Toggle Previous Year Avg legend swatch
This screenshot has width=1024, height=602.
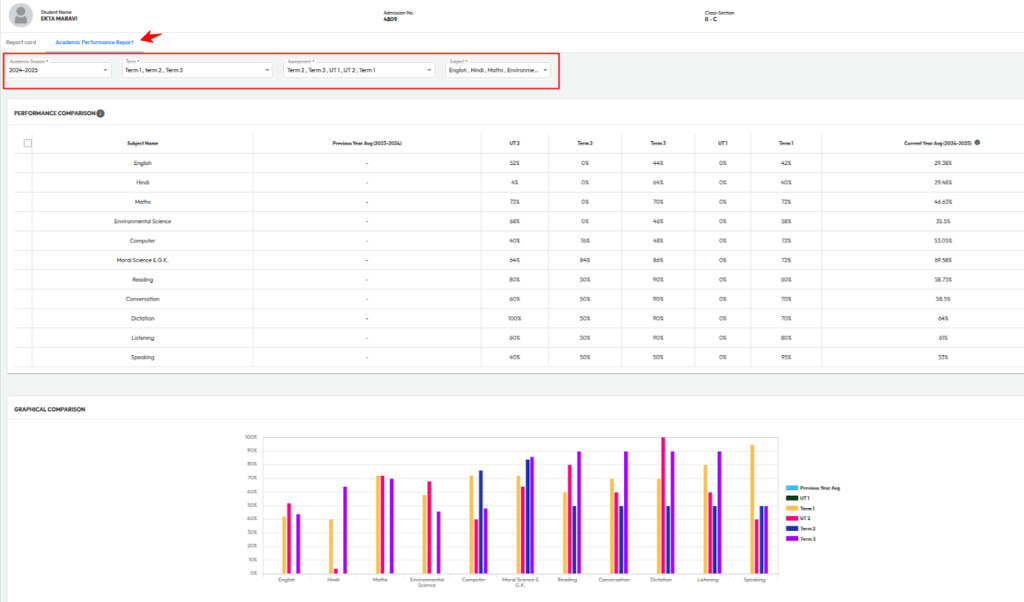click(x=791, y=488)
